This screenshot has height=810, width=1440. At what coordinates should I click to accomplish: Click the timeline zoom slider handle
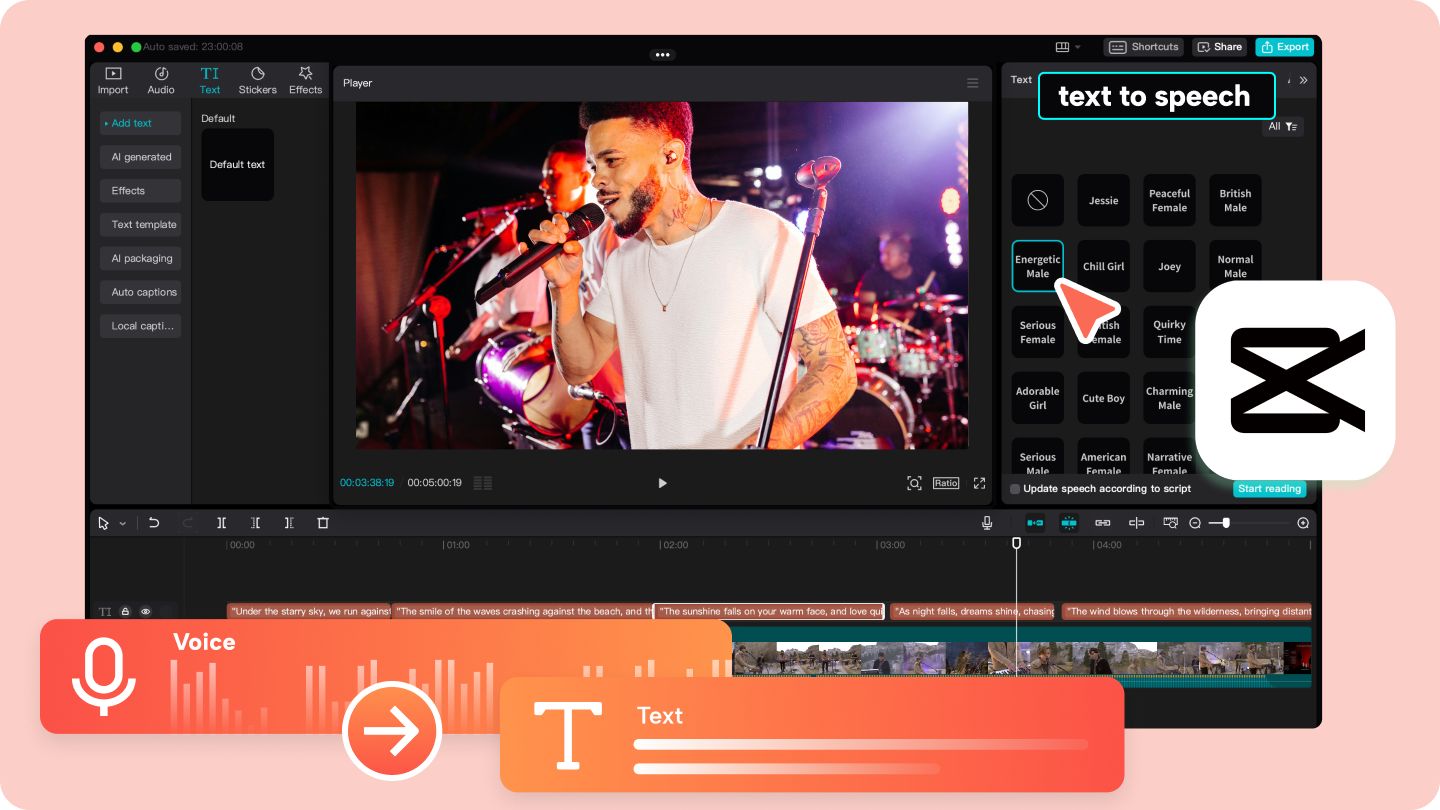[x=1226, y=523]
